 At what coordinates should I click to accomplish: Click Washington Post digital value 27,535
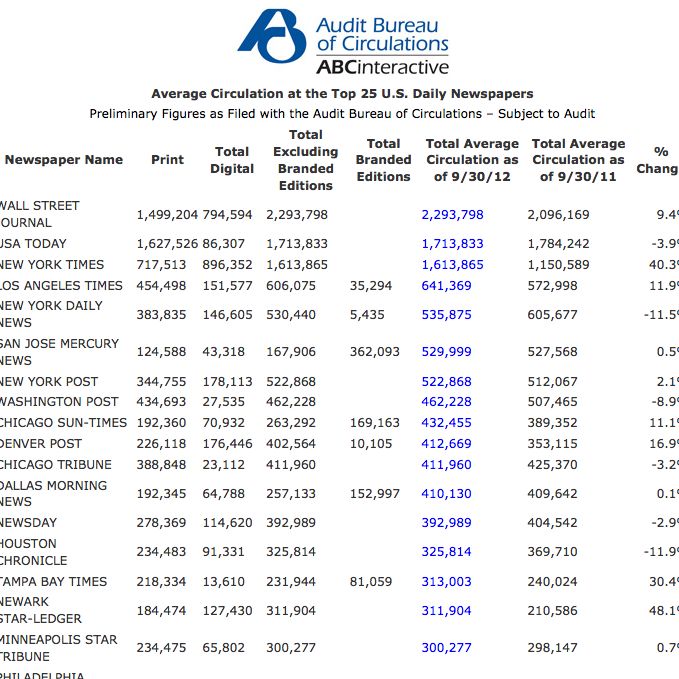(223, 401)
